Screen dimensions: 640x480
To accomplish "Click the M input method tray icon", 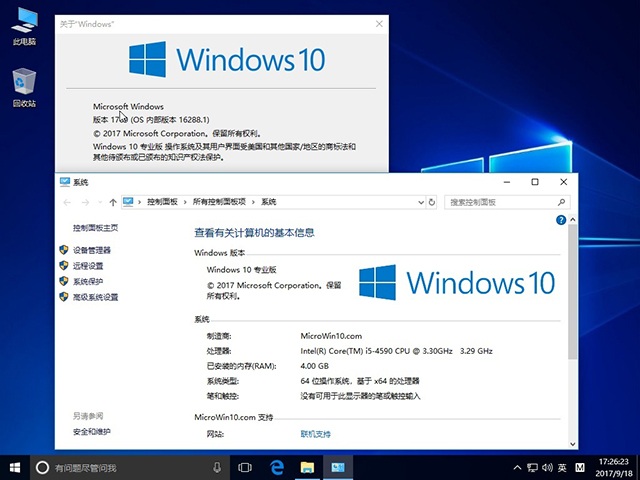I will pyautogui.click(x=580, y=467).
